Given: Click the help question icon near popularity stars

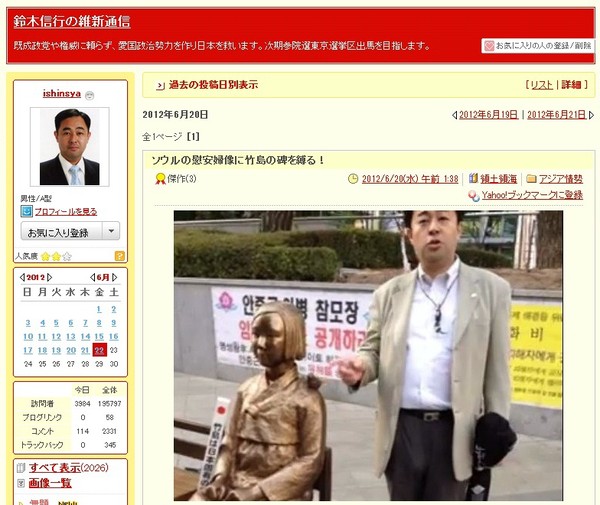Looking at the screenshot, I should coord(120,256).
